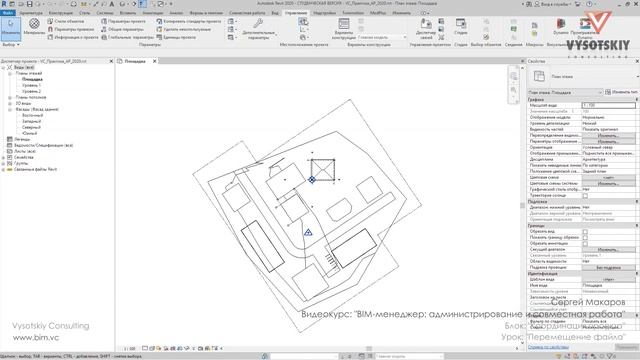Viewport: 640px width, 360px height.
Task: Open Общие параметры tool
Action: coord(122,29)
